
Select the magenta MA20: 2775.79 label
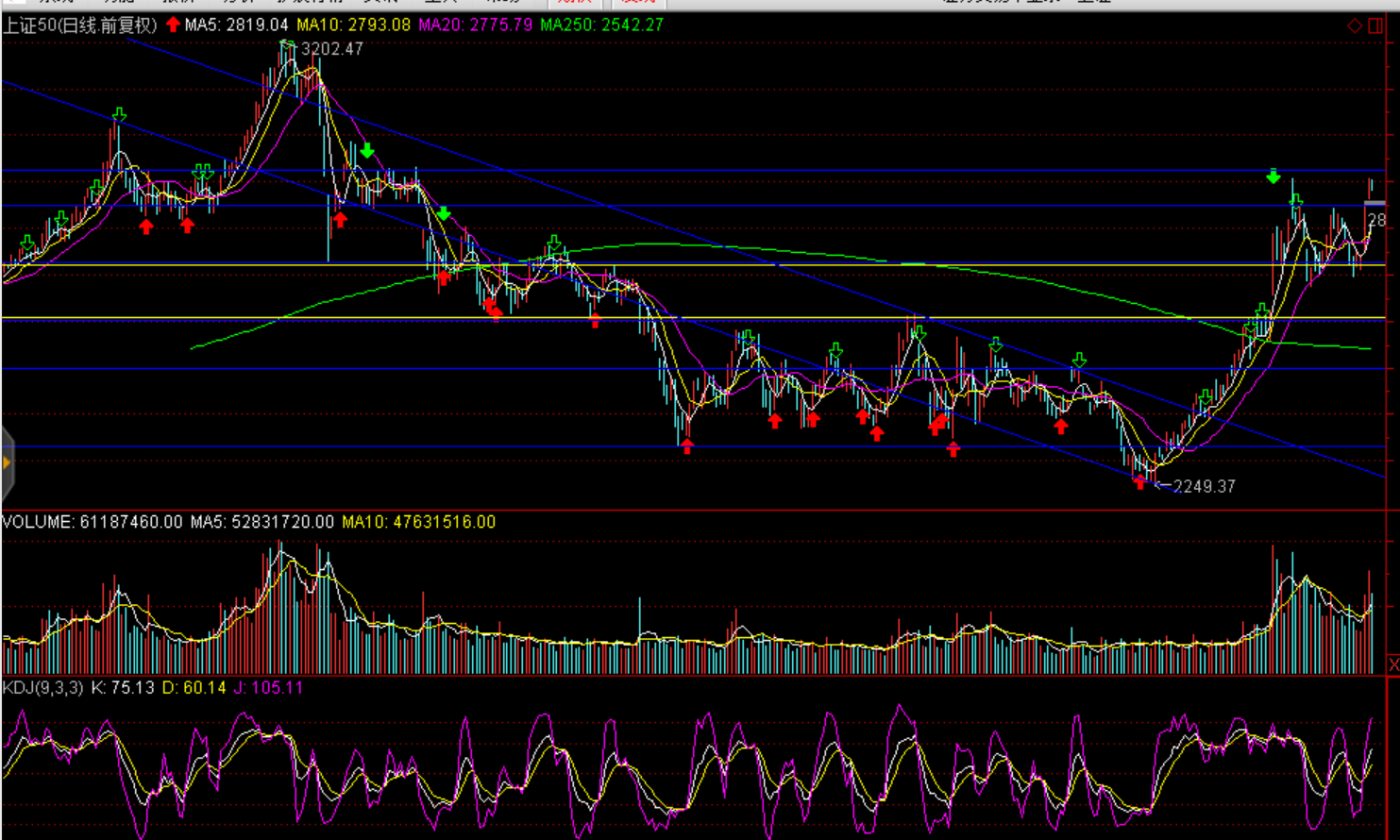point(475,25)
